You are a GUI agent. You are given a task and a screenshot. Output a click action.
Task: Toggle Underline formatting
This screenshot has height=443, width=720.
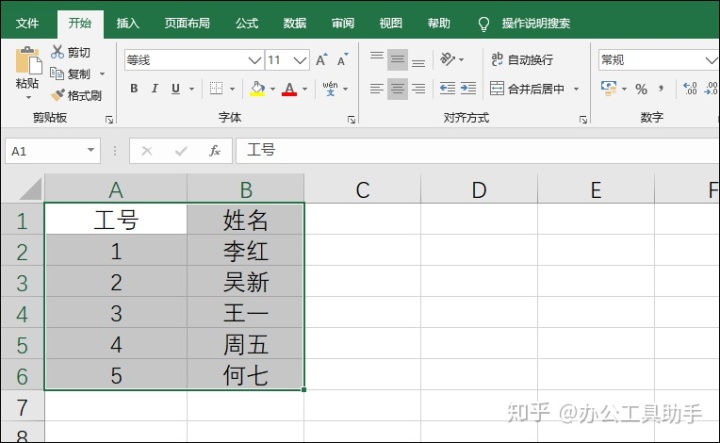[175, 88]
